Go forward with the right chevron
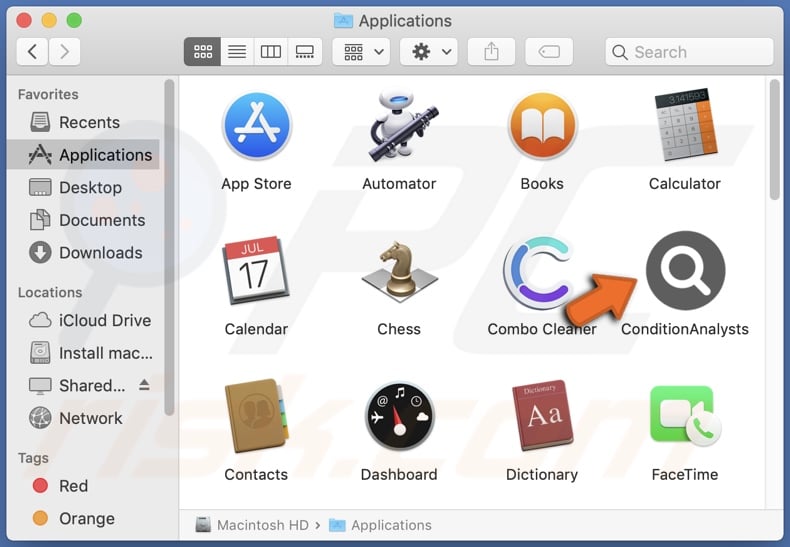 point(64,51)
